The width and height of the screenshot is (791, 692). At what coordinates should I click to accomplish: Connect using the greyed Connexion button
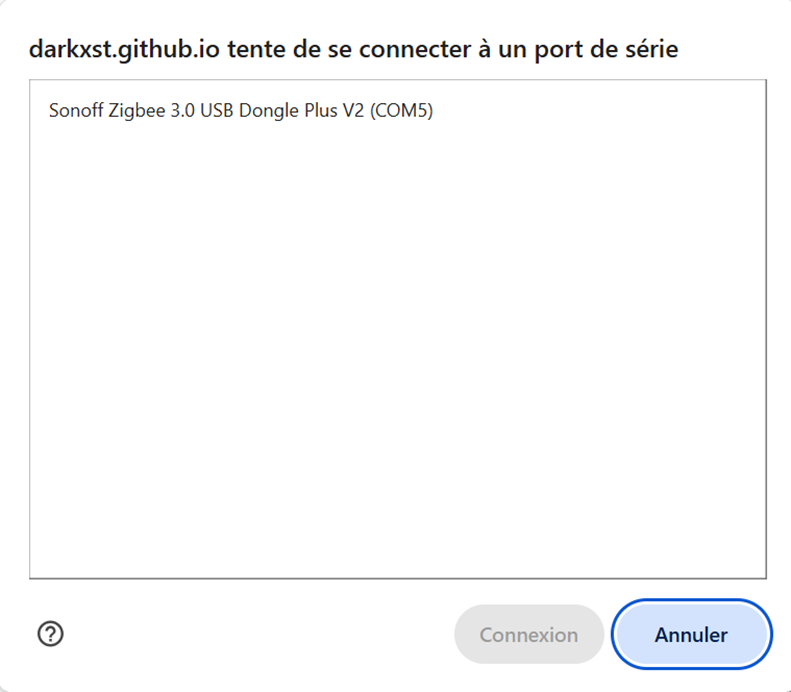tap(529, 635)
